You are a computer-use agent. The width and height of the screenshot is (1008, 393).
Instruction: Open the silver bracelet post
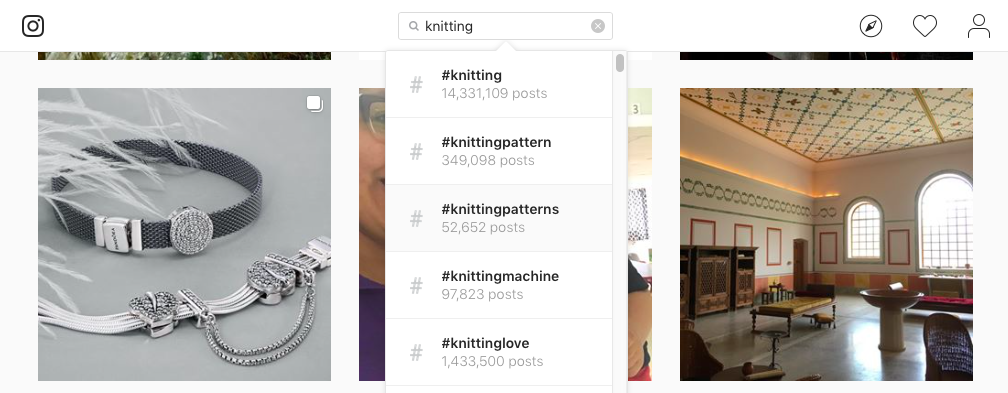coord(184,234)
